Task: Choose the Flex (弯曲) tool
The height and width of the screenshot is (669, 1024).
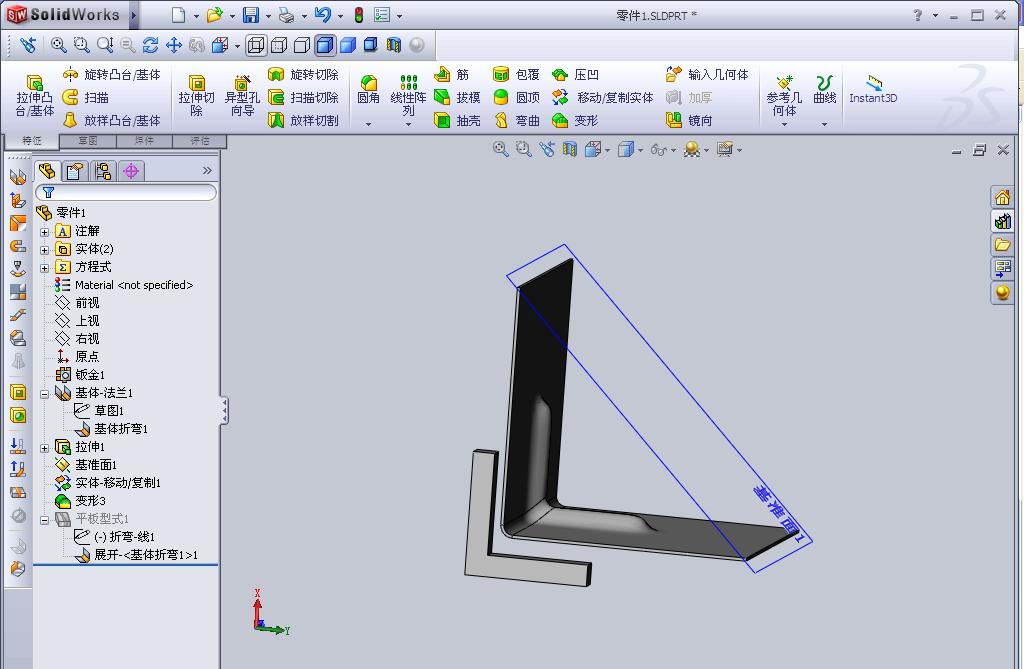Action: [x=516, y=120]
